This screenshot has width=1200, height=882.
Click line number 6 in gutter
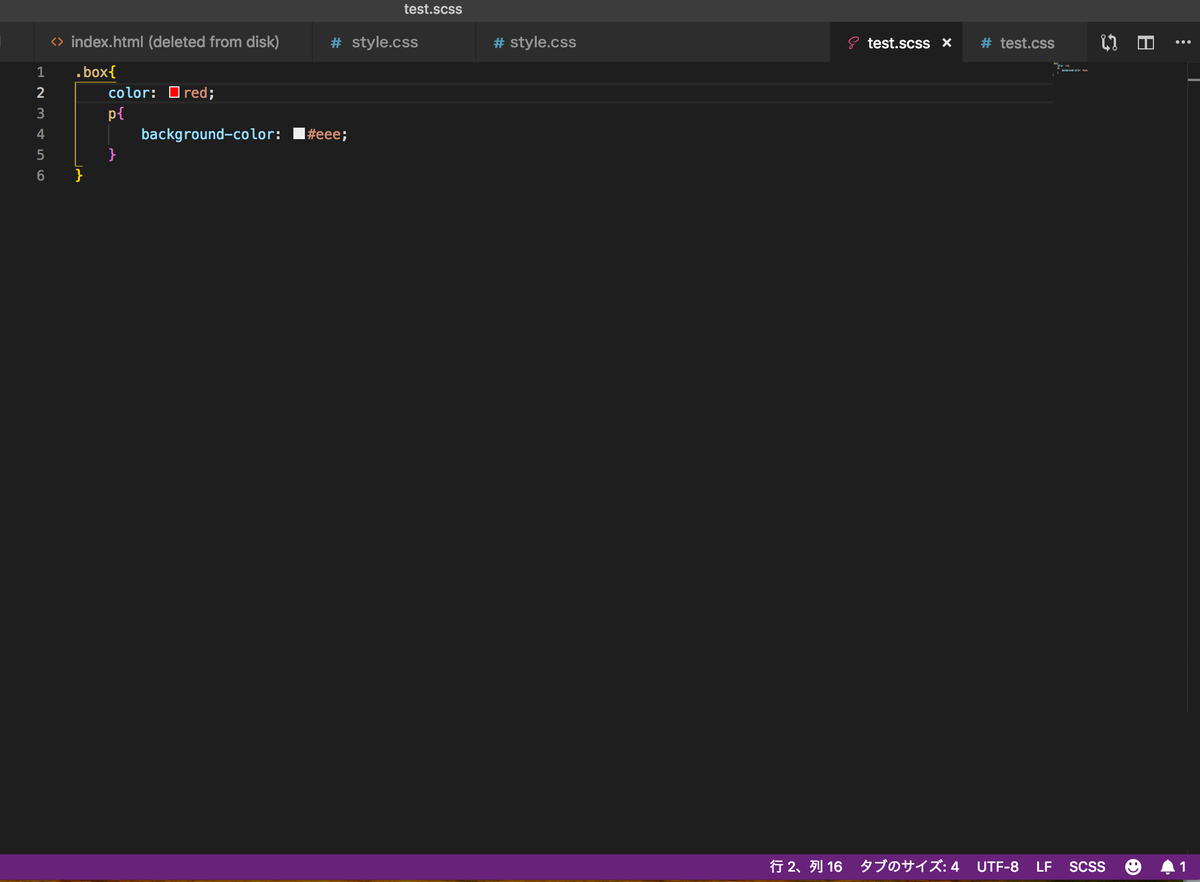(40, 176)
